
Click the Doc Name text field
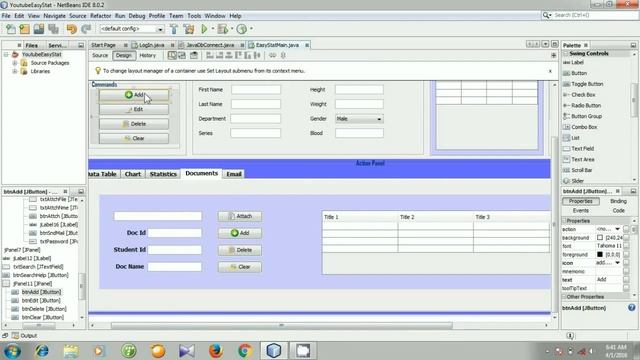(175, 267)
